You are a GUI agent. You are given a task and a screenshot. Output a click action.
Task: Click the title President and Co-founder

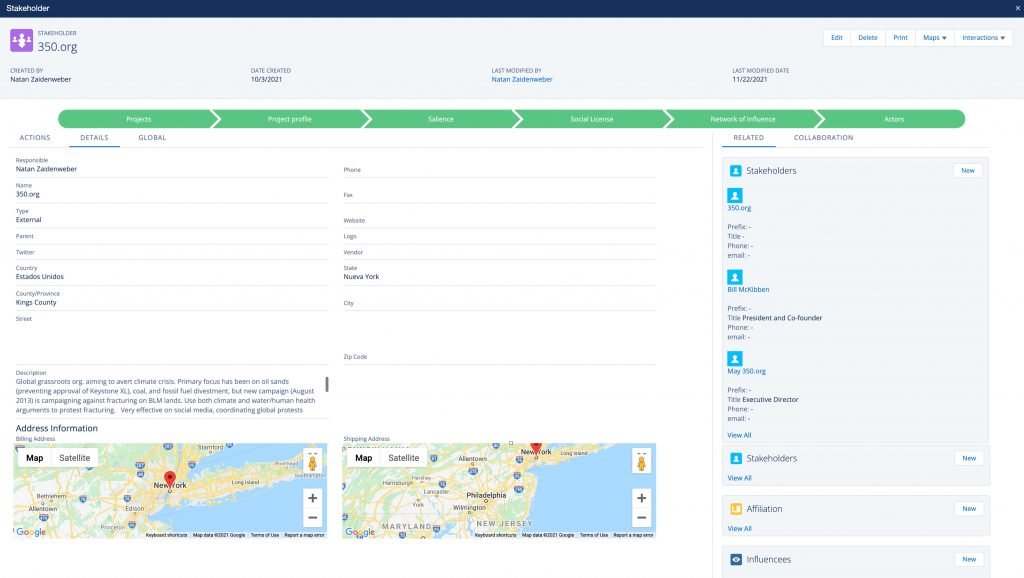click(782, 318)
